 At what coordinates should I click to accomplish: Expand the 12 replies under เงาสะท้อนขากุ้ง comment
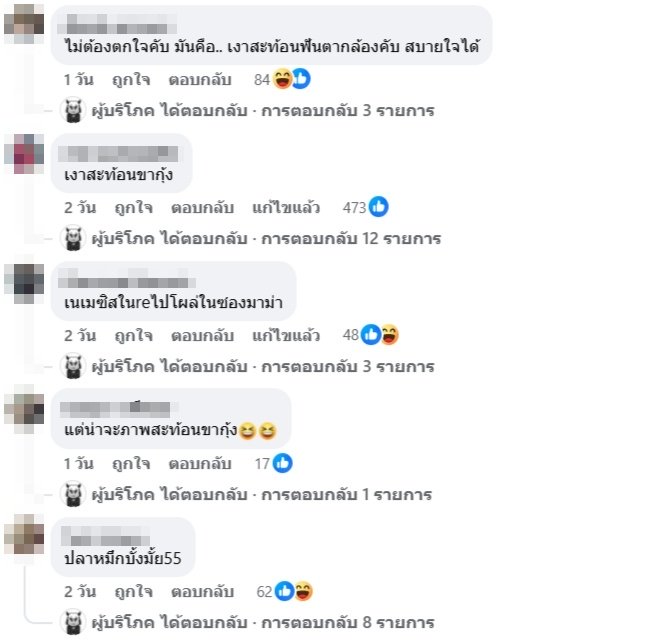point(266,239)
